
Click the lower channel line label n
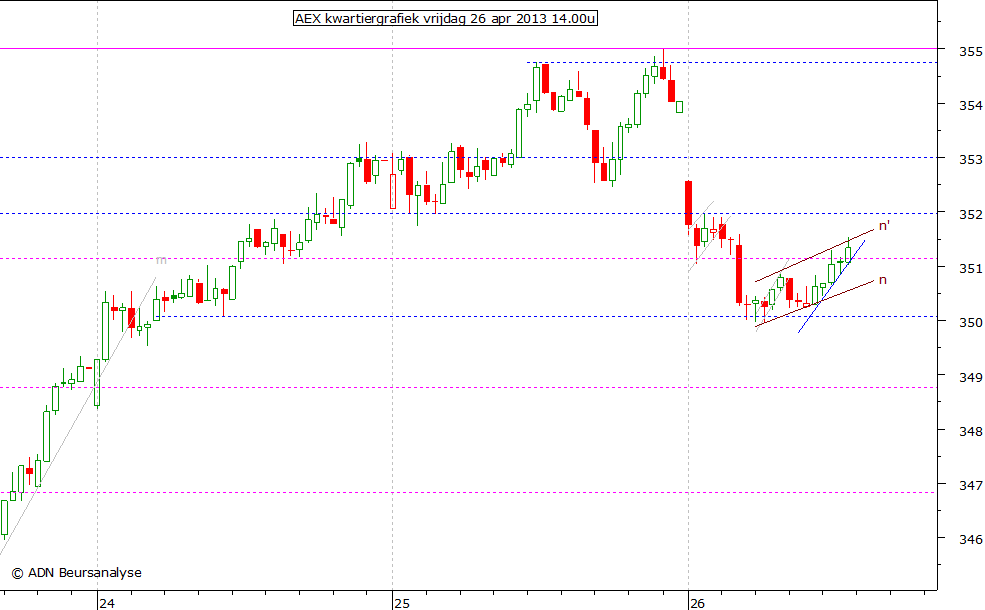(883, 280)
